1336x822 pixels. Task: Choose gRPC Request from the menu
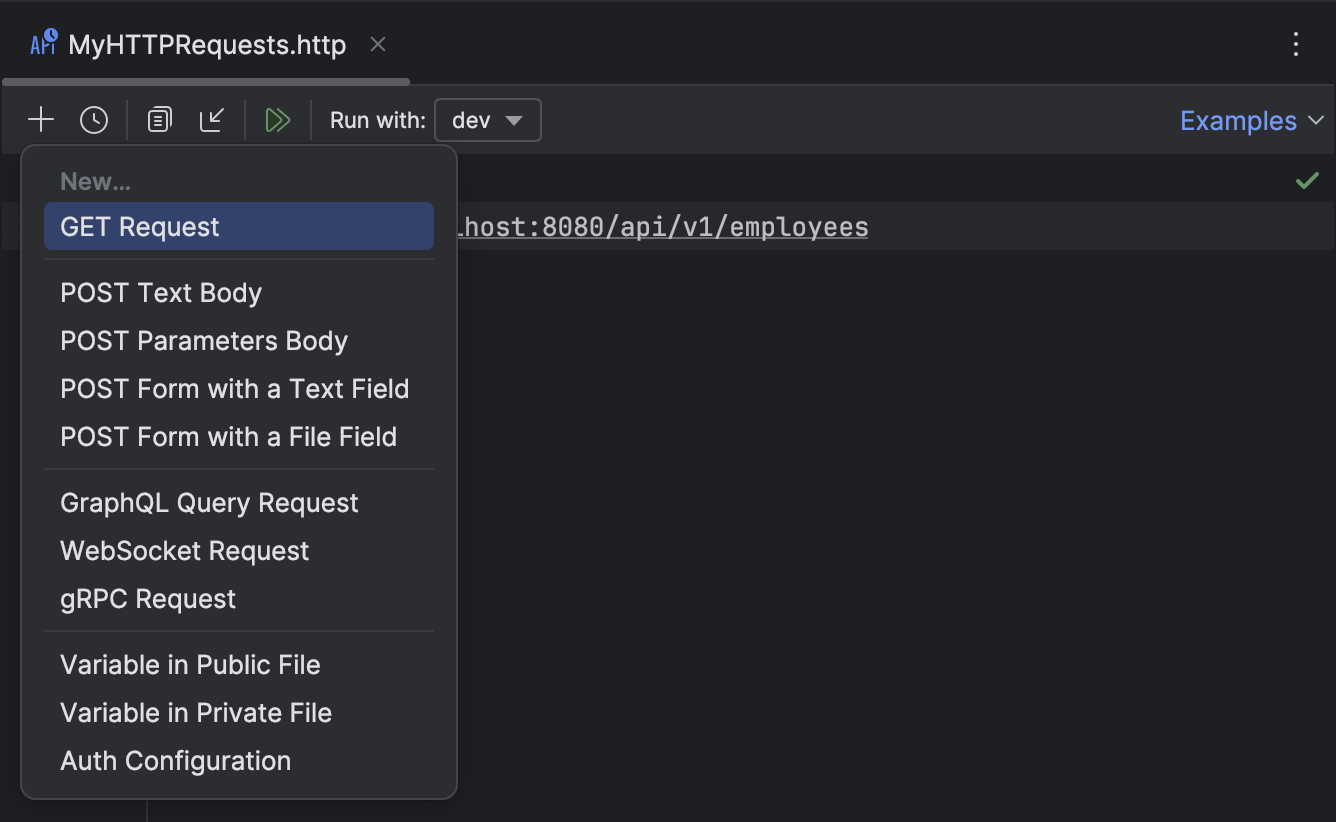[147, 598]
